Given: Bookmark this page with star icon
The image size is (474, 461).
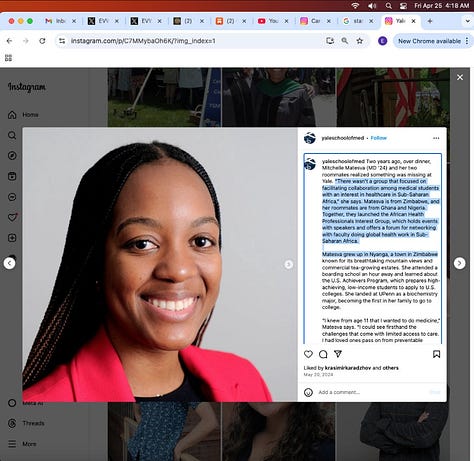Looking at the screenshot, I should coord(360,41).
